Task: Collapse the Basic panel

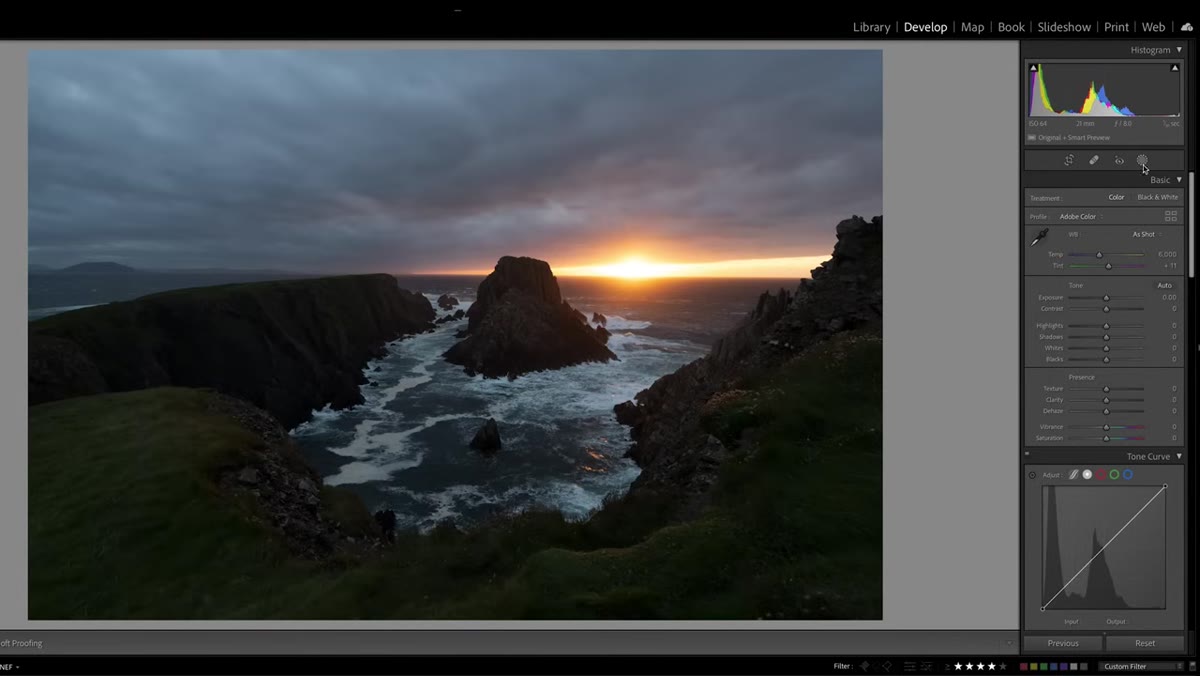Action: click(1179, 180)
